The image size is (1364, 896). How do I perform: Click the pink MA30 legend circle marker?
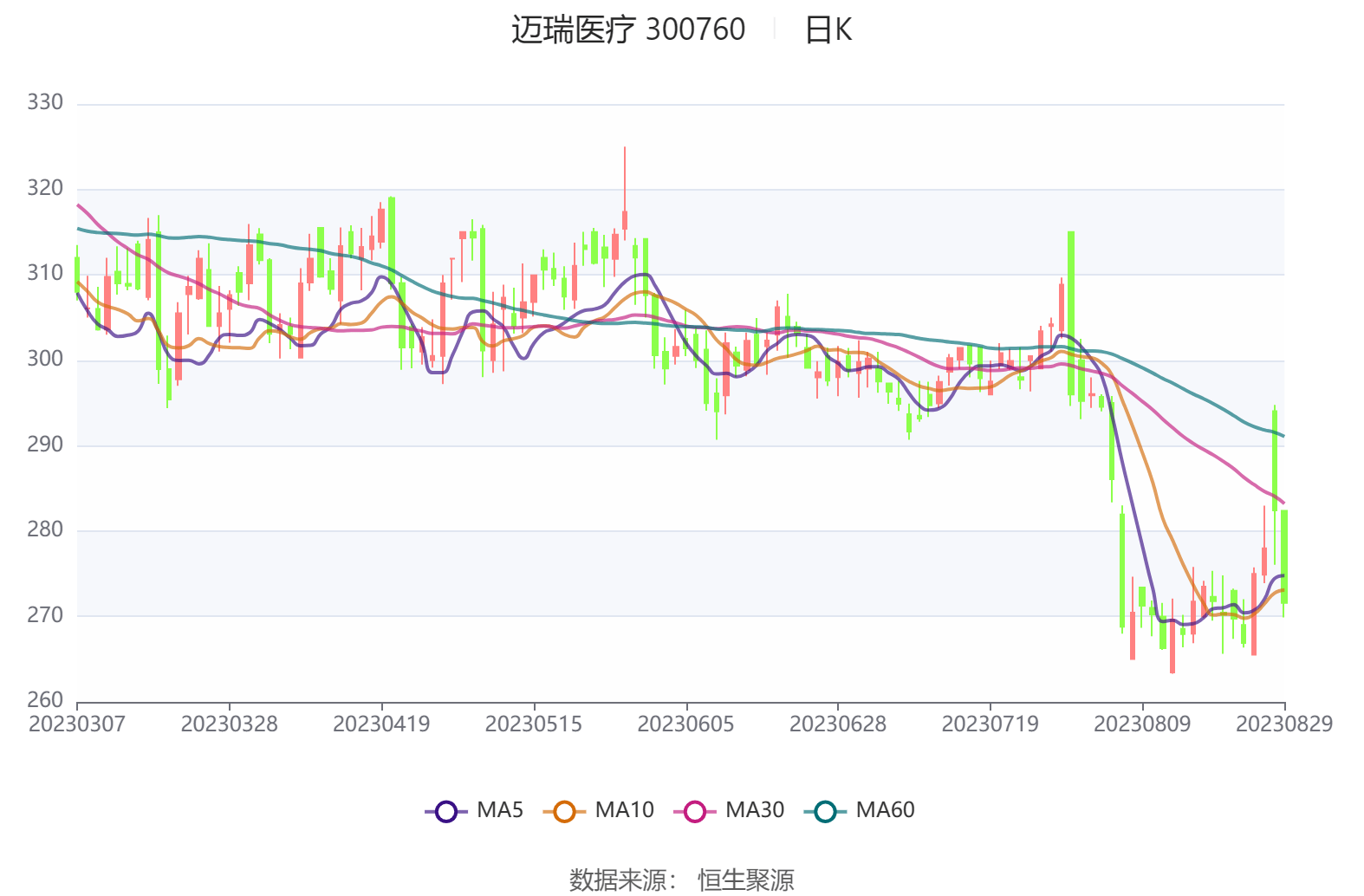(x=694, y=812)
